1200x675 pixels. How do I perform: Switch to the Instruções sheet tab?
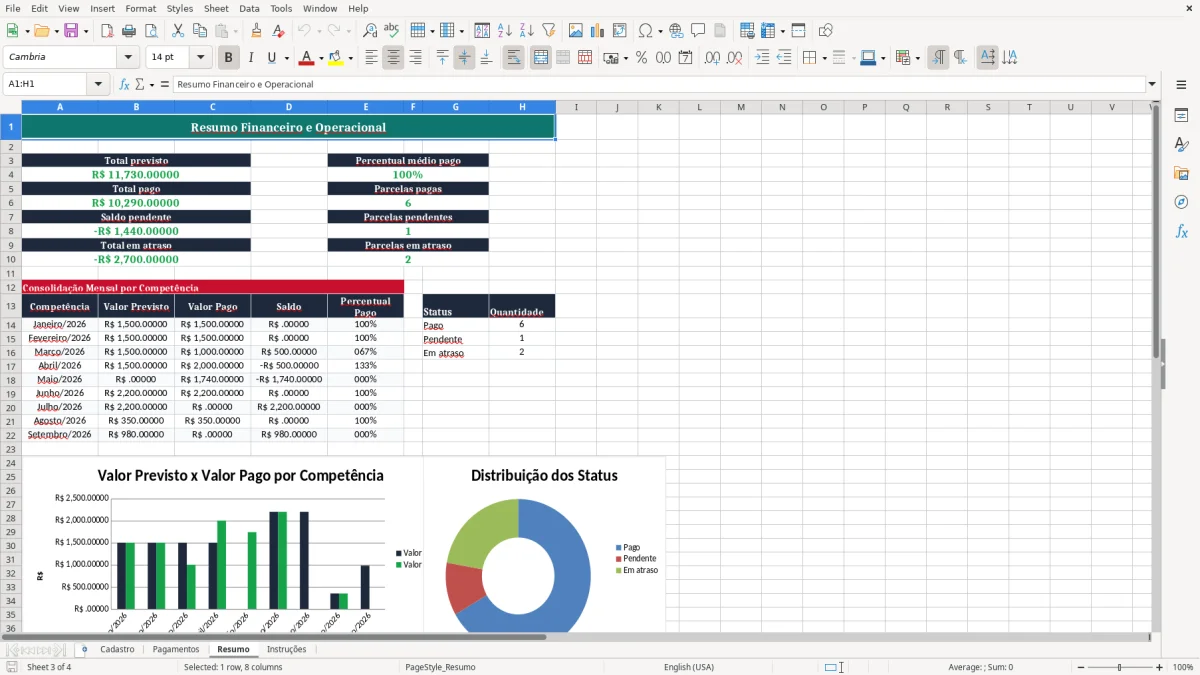pyautogui.click(x=287, y=649)
